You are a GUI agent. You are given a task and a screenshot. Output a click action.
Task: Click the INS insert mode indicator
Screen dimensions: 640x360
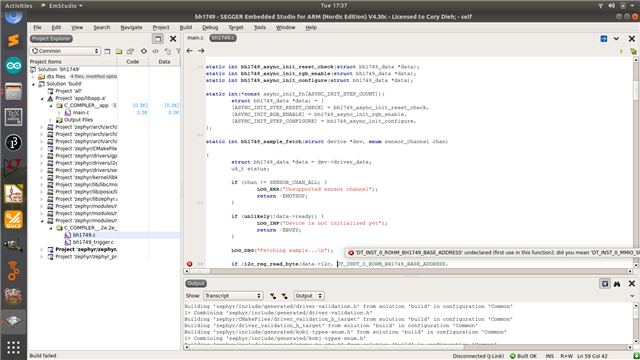coord(550,356)
